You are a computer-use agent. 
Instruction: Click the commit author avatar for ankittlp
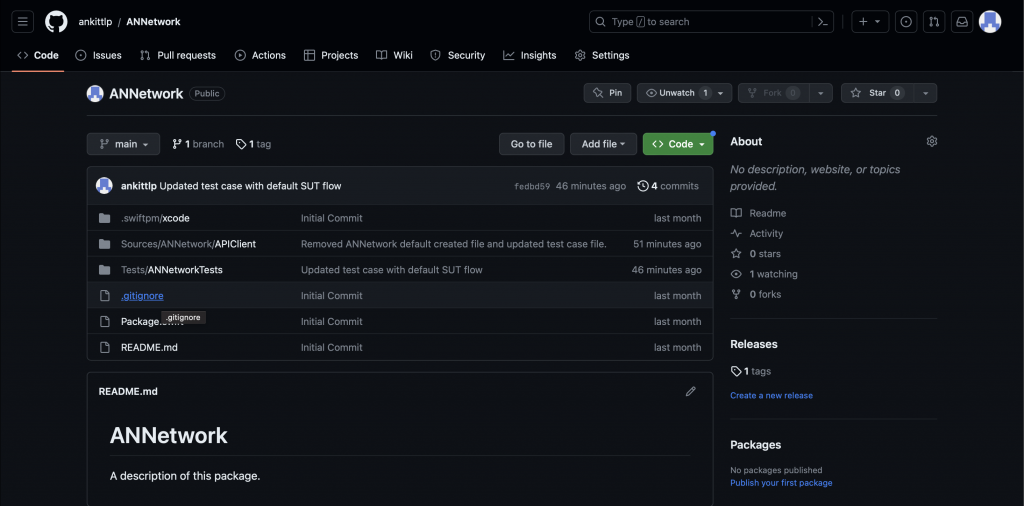(x=104, y=185)
